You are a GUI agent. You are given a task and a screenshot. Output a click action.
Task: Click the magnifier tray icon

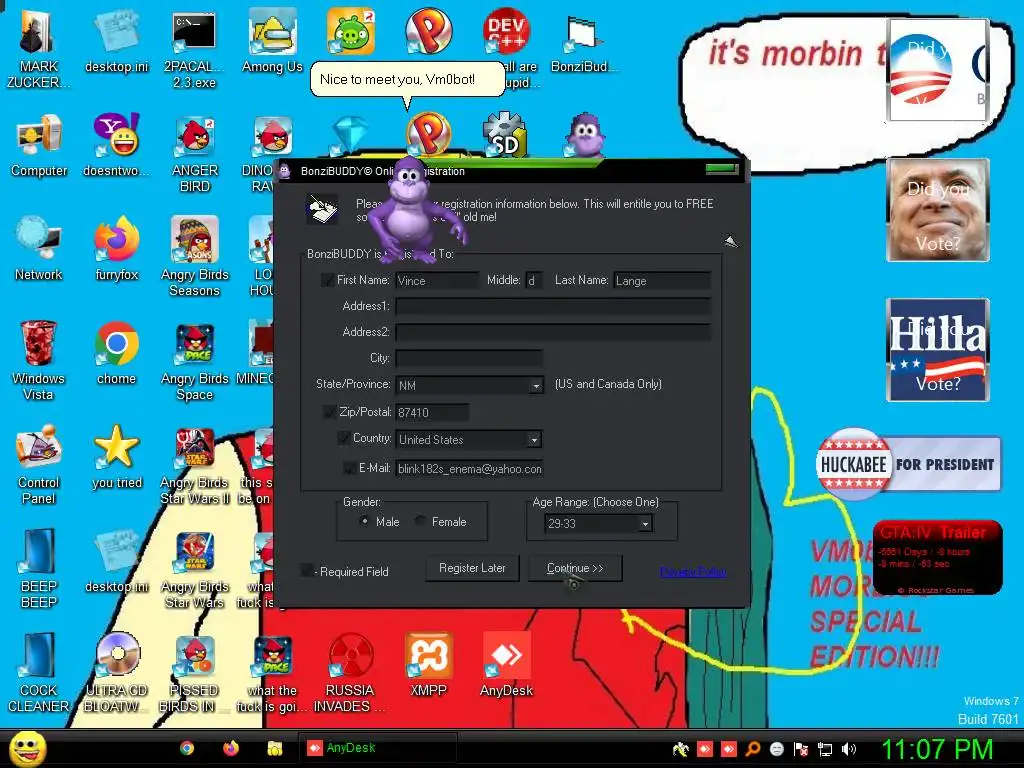click(753, 749)
